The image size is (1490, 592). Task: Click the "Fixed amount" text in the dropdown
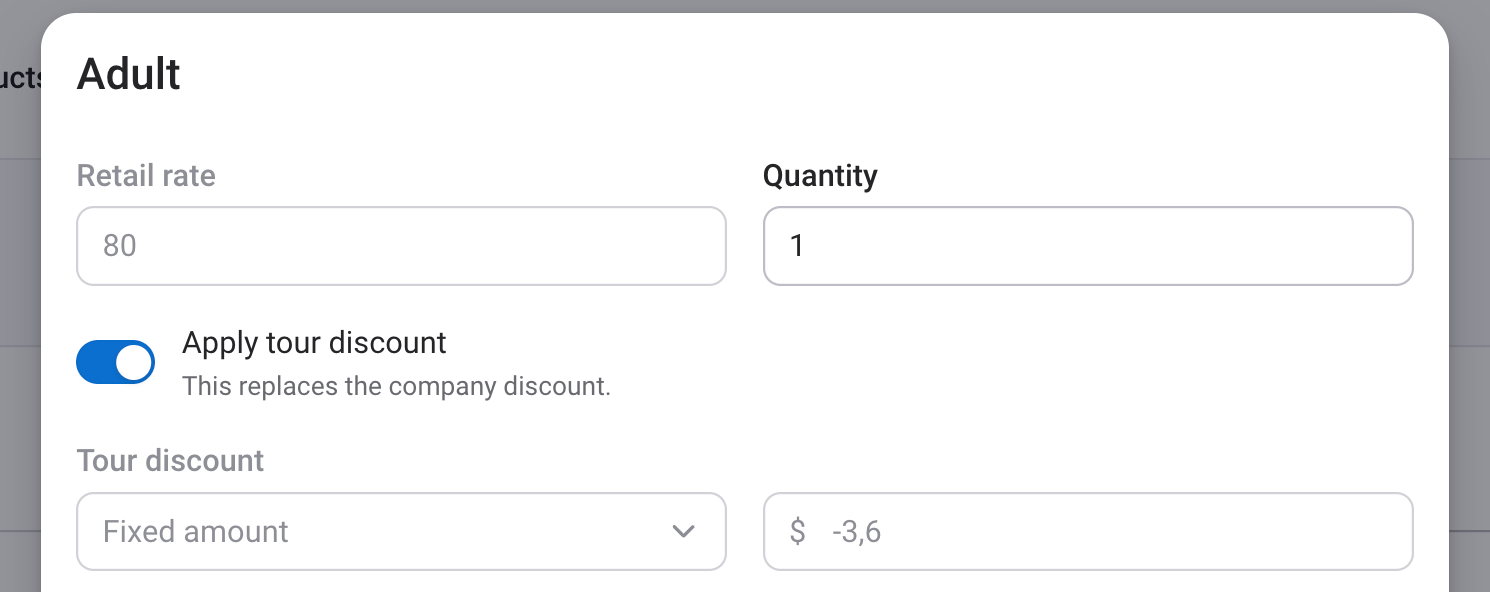tap(196, 531)
